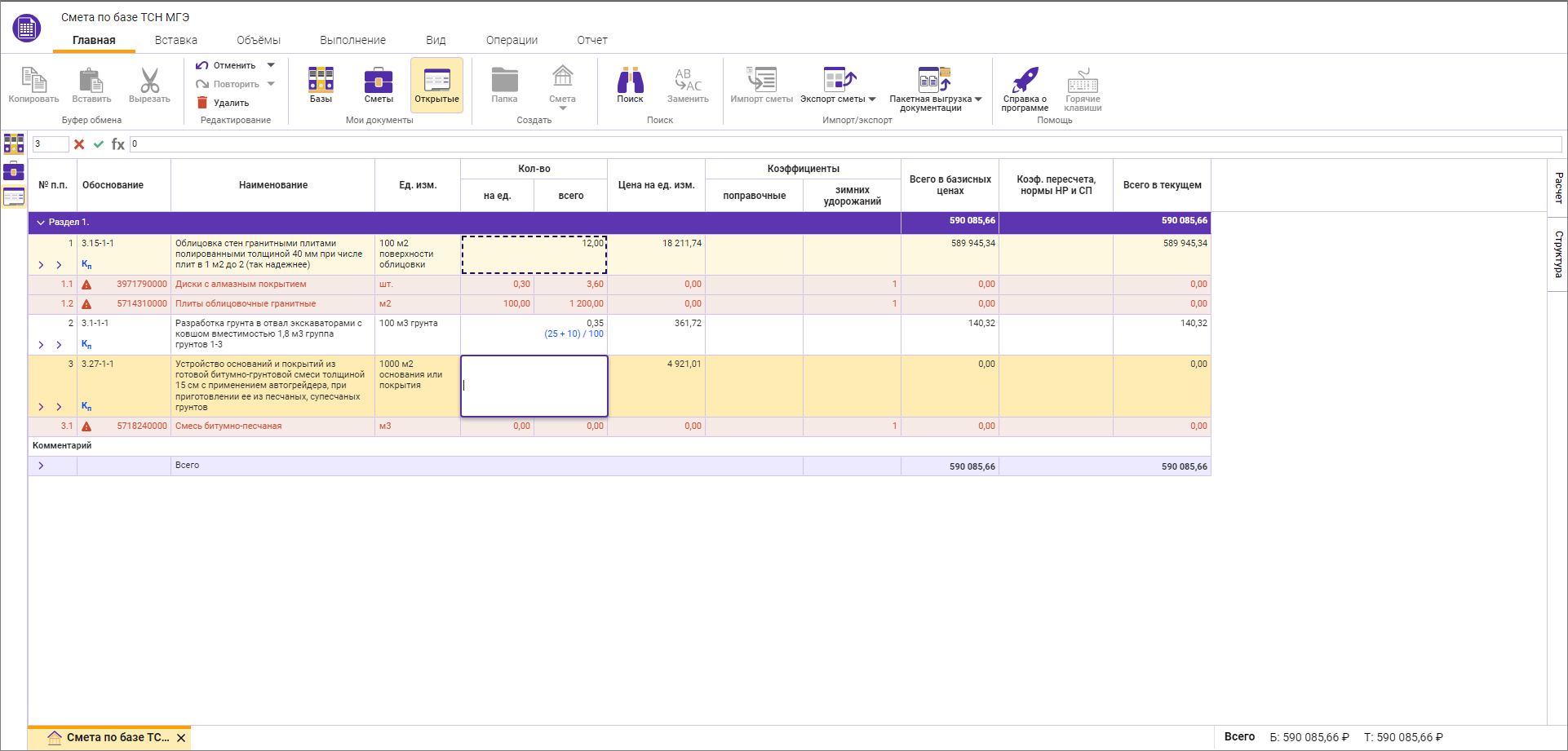
Task: Switch to the Главная ribbon tab
Action: [x=94, y=40]
